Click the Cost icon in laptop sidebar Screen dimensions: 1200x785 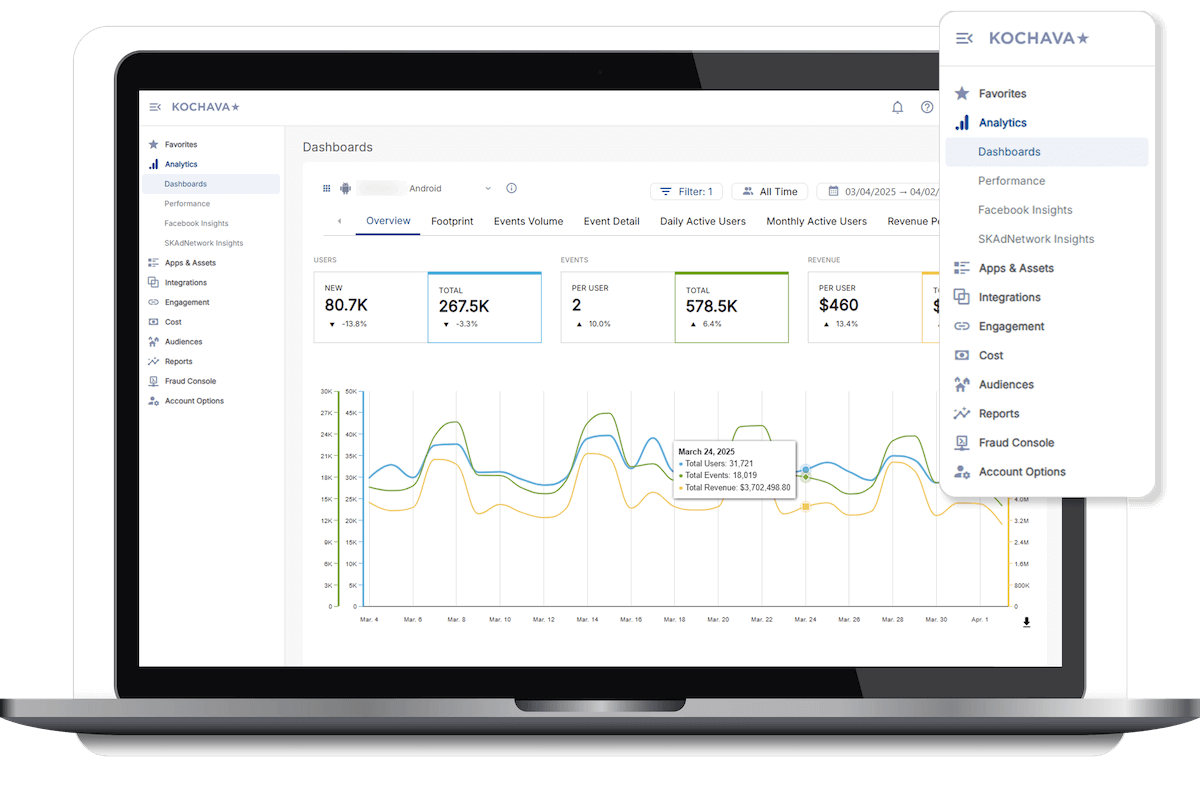point(153,322)
